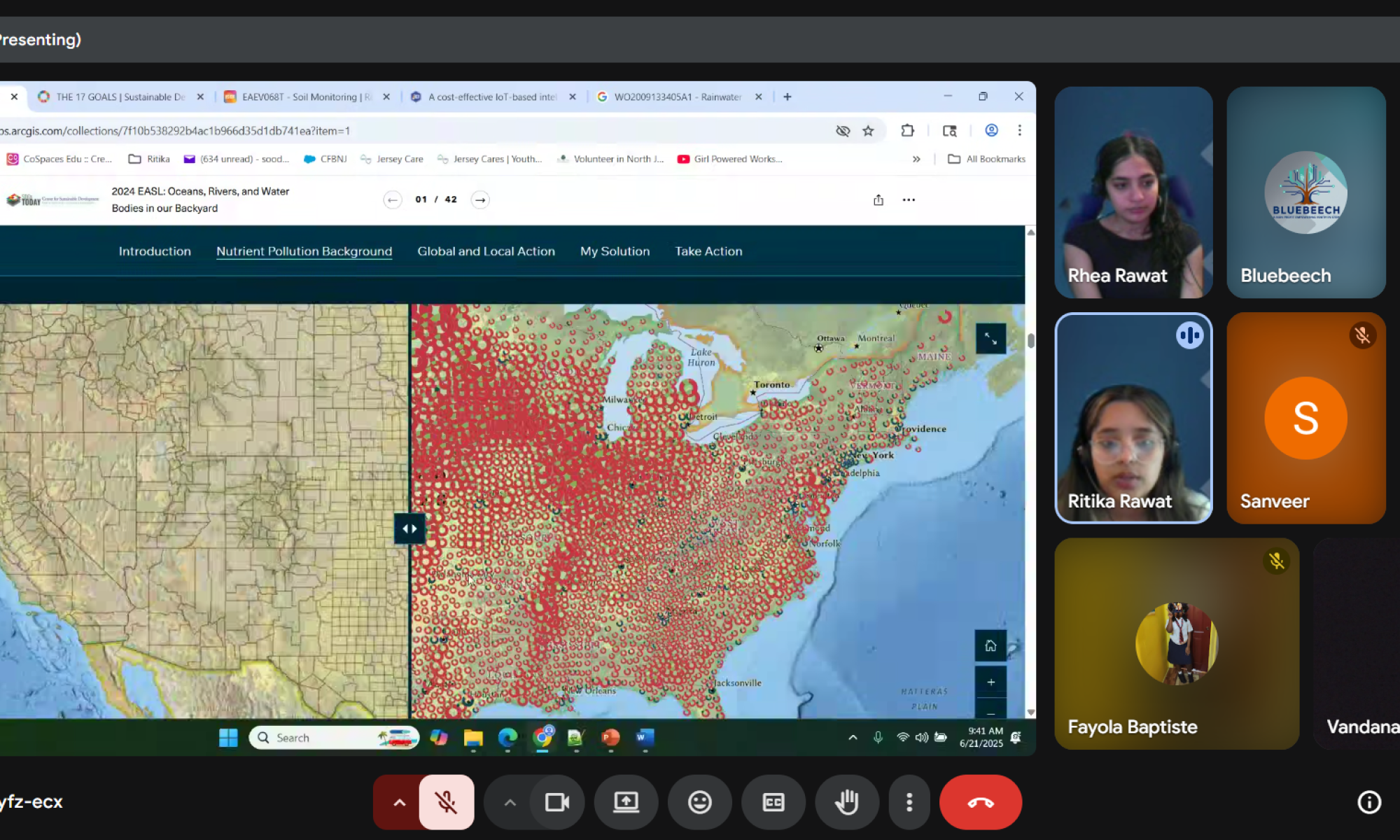Zoom in on the map with plus
Image resolution: width=1400 pixels, height=840 pixels.
click(x=990, y=682)
